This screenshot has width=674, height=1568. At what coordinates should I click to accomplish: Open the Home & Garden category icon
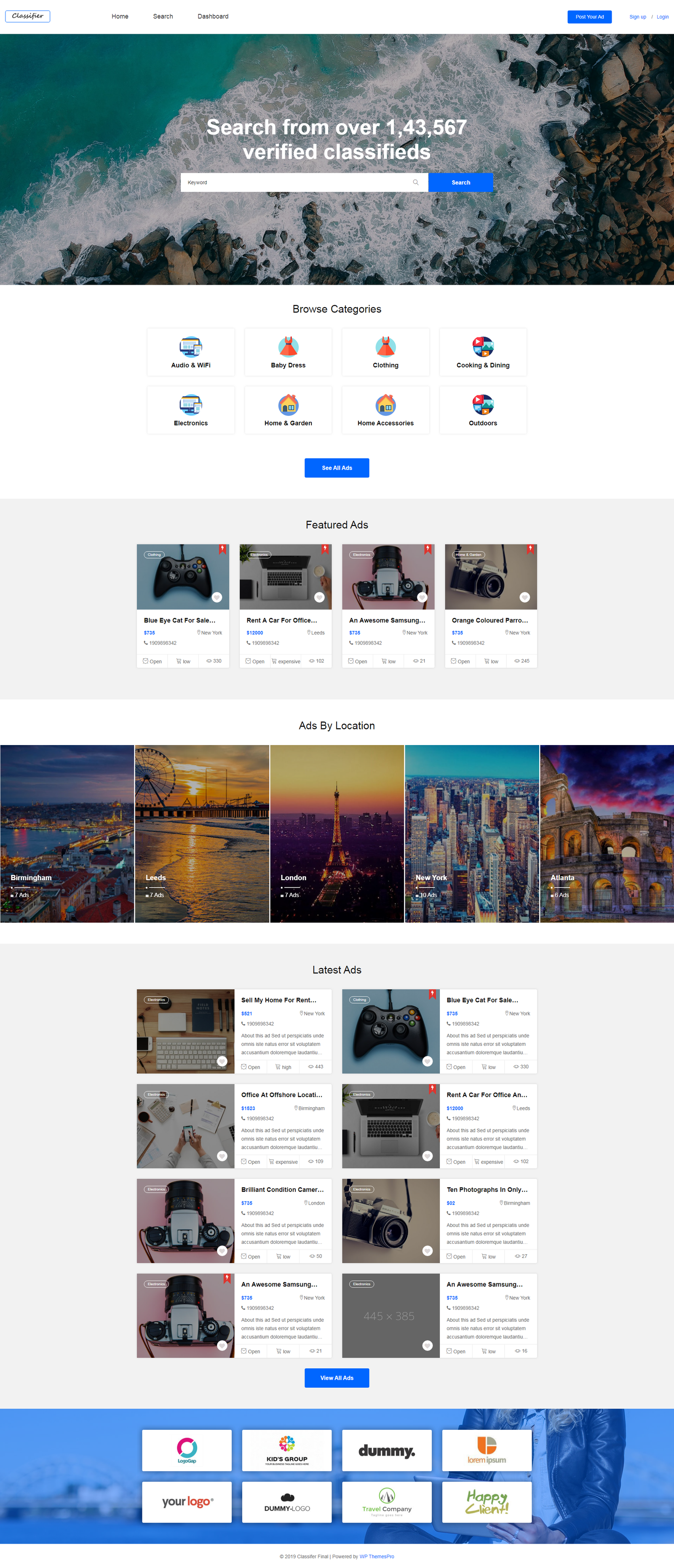pos(288,404)
